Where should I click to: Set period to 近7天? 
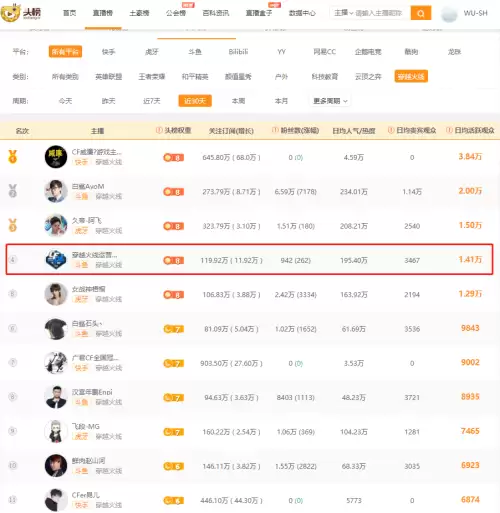click(152, 101)
